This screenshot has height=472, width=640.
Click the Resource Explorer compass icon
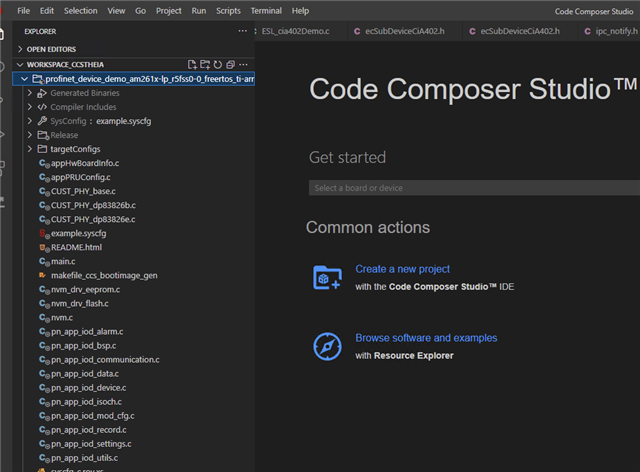(x=328, y=346)
